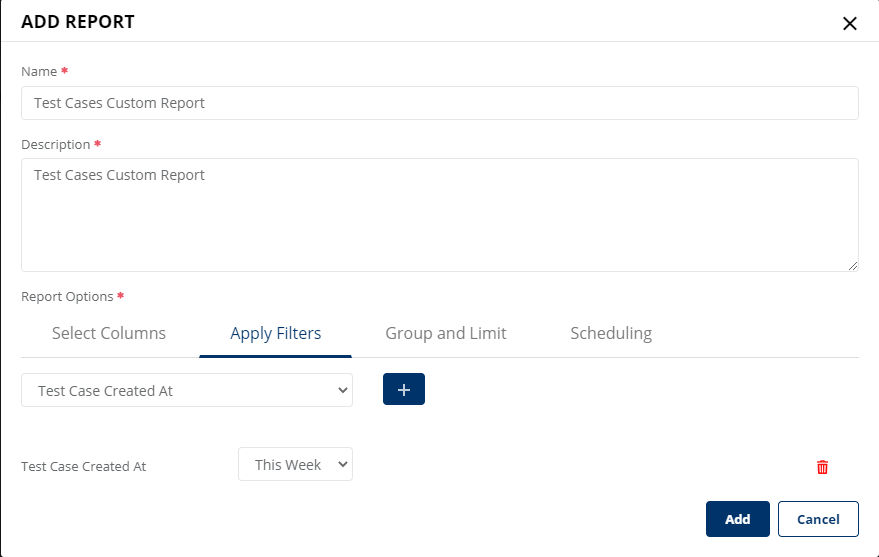Select the Apply Filters tab
Viewport: 879px width, 557px height.
[x=275, y=333]
